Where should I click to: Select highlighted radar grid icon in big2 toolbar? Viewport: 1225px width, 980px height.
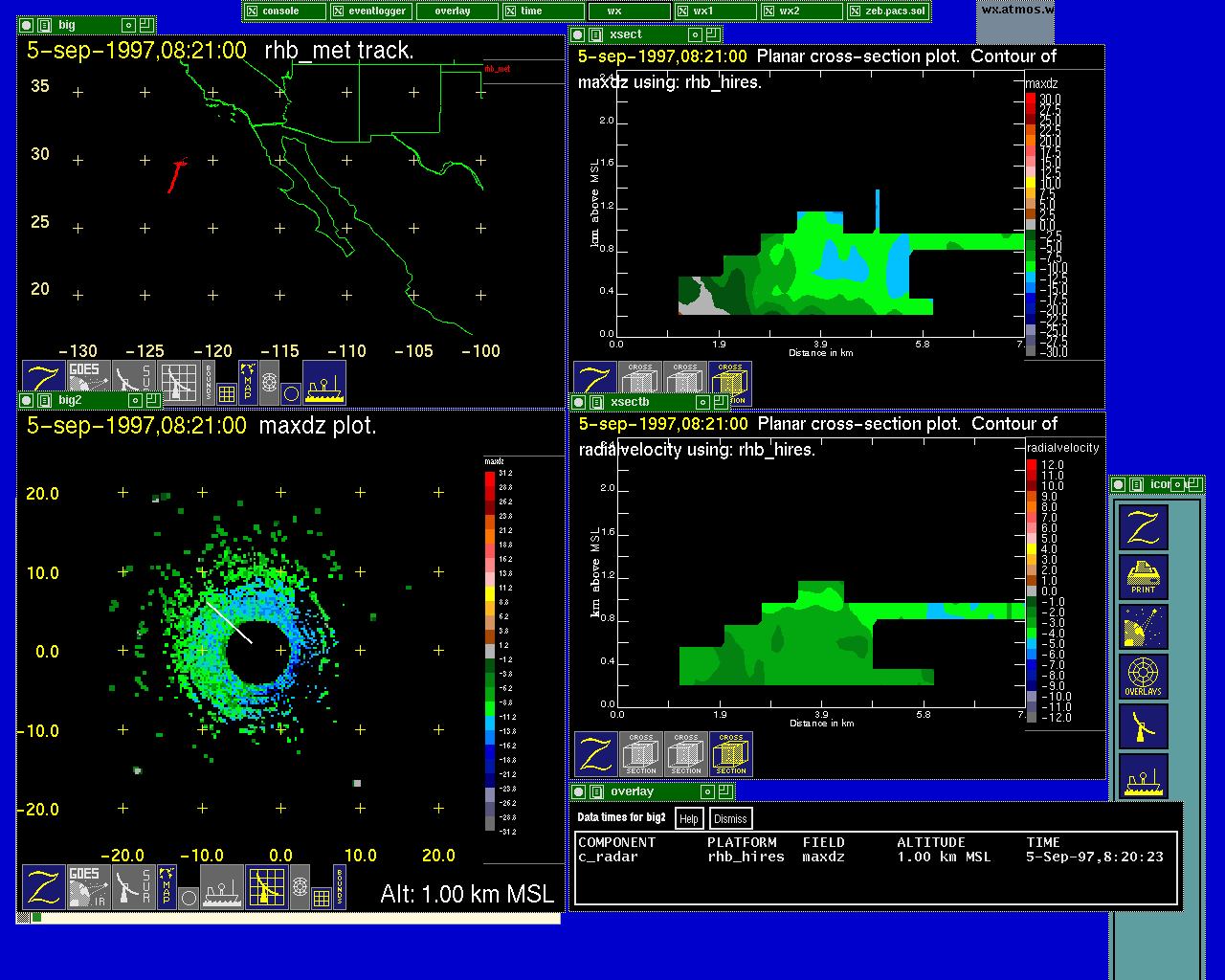267,887
